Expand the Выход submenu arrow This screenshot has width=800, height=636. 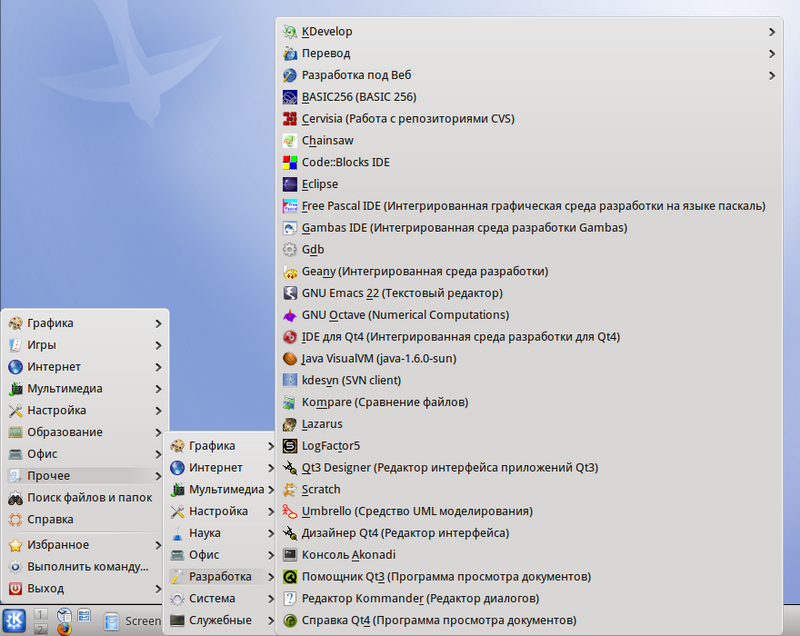(x=158, y=589)
